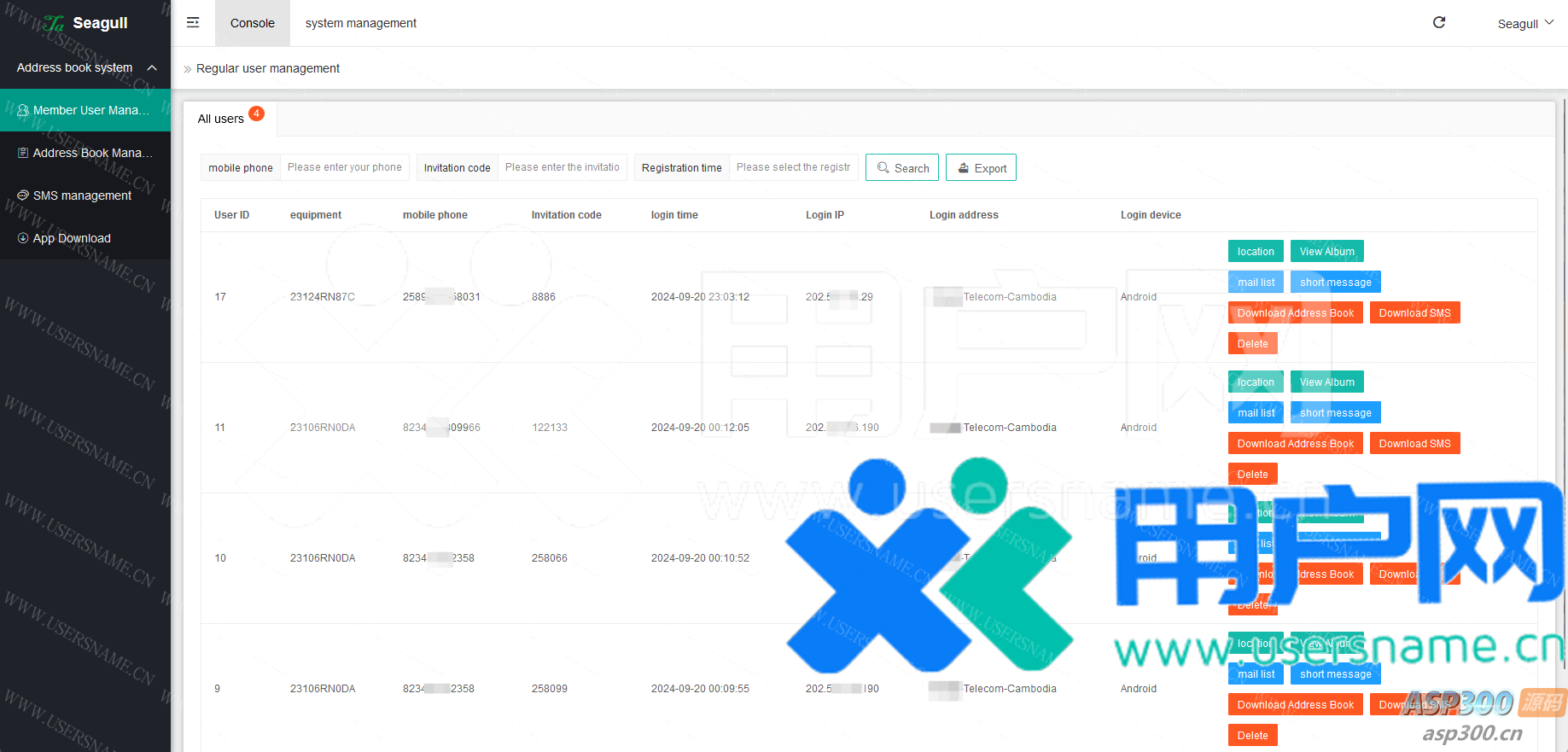Open App Download in the sidebar
Viewport: 1568px width, 752px height.
pos(72,238)
